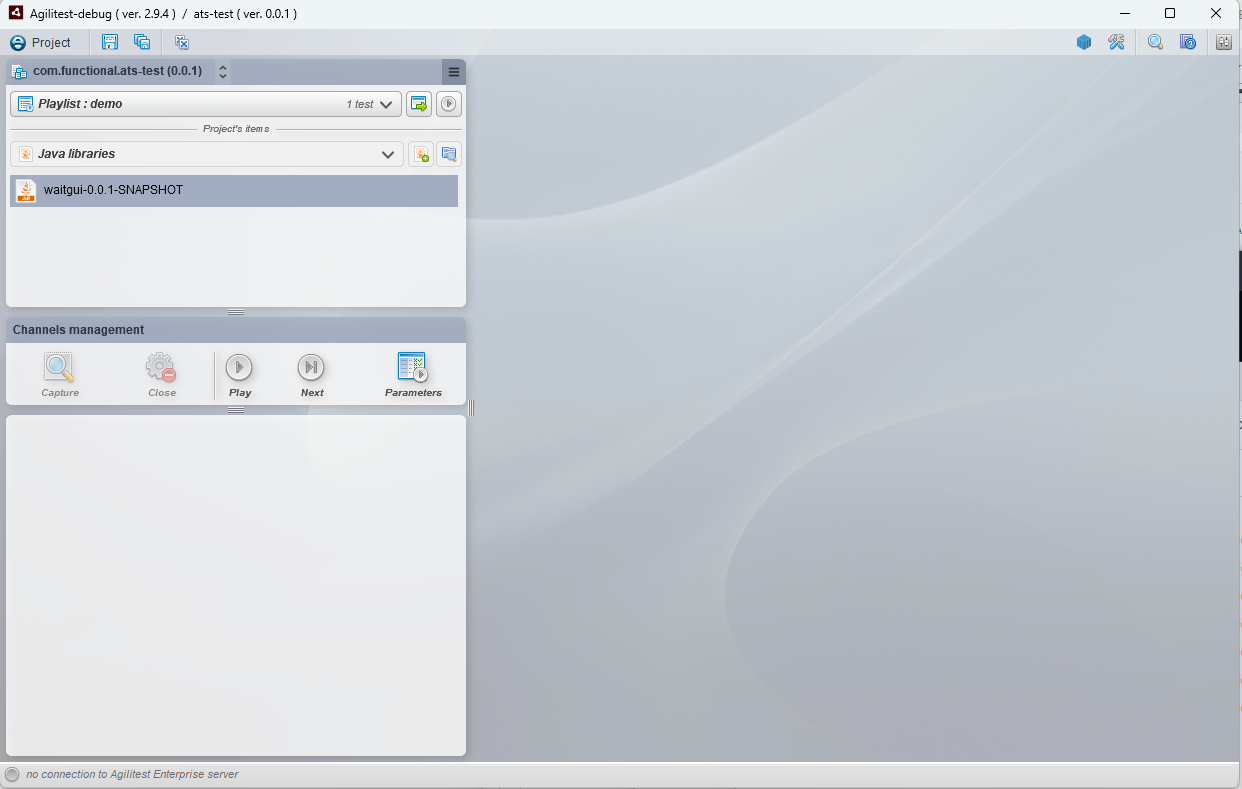Open the wrench and screwdriver tools icon
Viewport: 1242px width, 789px height.
pyautogui.click(x=1116, y=42)
